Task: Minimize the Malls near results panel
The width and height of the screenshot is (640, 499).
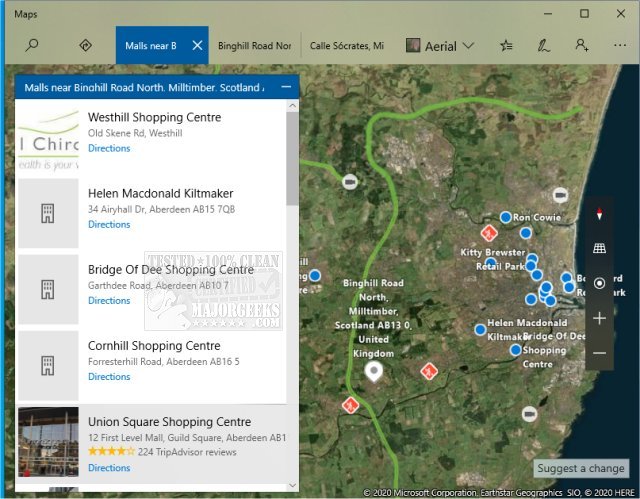Action: [x=286, y=87]
